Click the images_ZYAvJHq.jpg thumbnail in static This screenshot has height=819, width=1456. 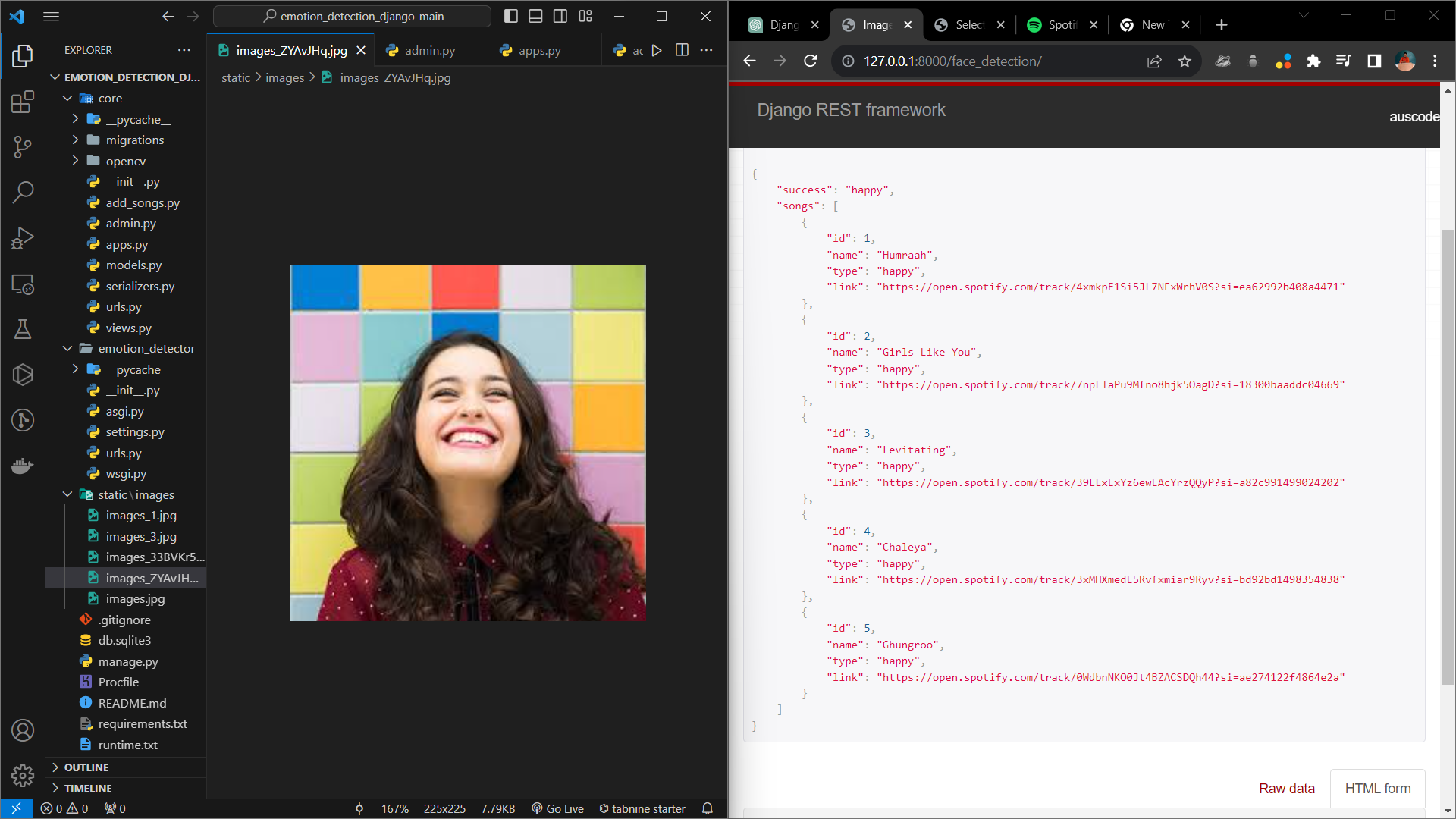[153, 578]
